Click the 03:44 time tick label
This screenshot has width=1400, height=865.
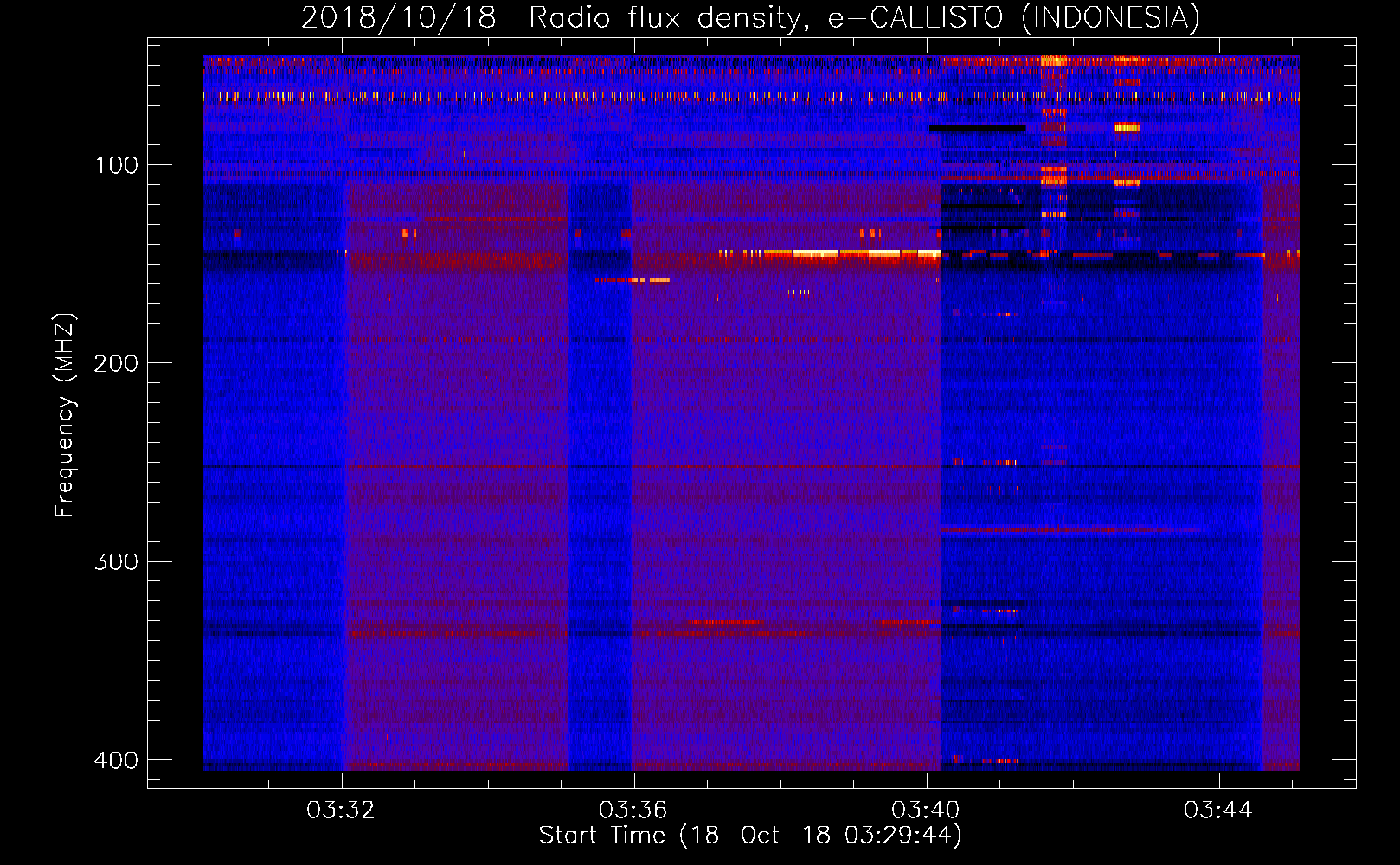tap(1218, 810)
